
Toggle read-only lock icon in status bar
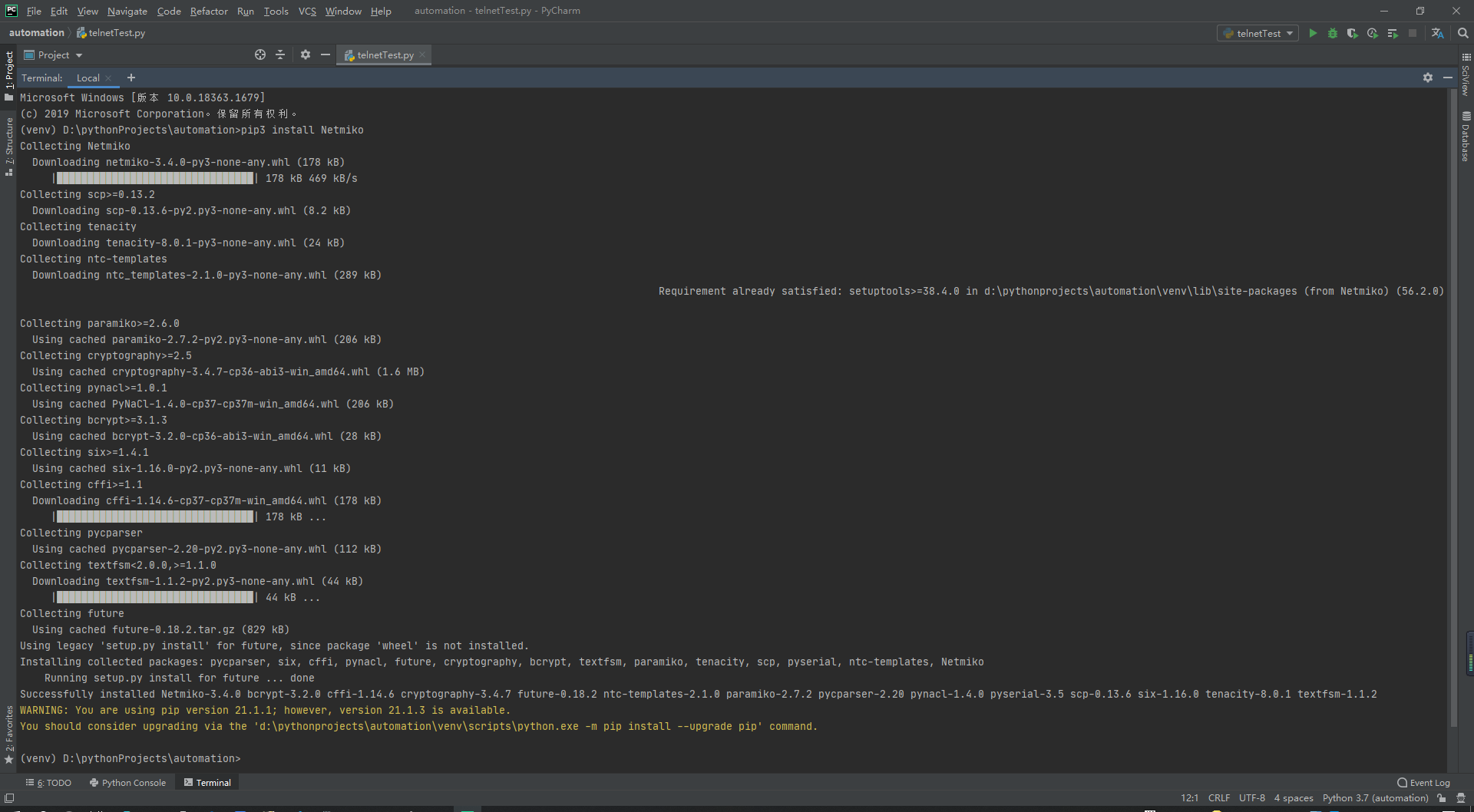1442,798
